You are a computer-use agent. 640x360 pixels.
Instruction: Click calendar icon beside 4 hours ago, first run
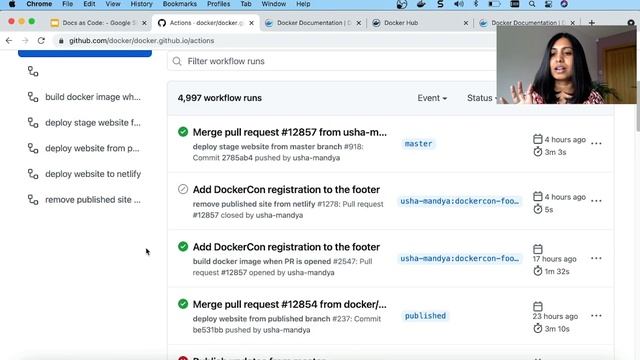(538, 139)
